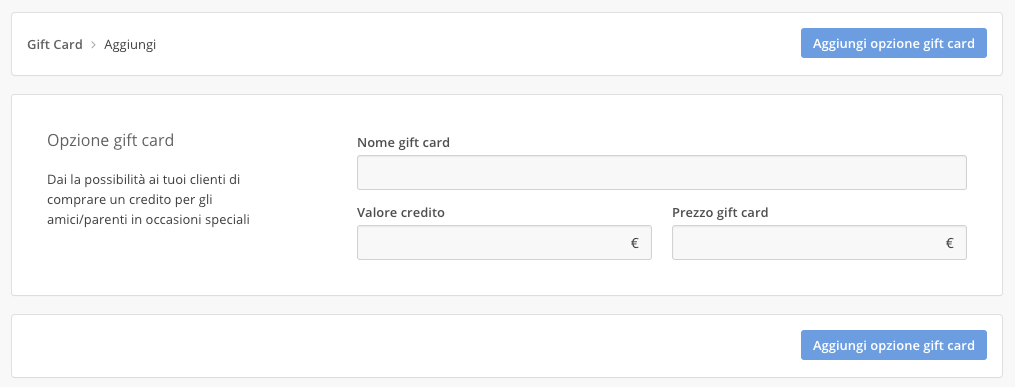Click the bottom Aggiungi opzione gift card button

tap(893, 346)
